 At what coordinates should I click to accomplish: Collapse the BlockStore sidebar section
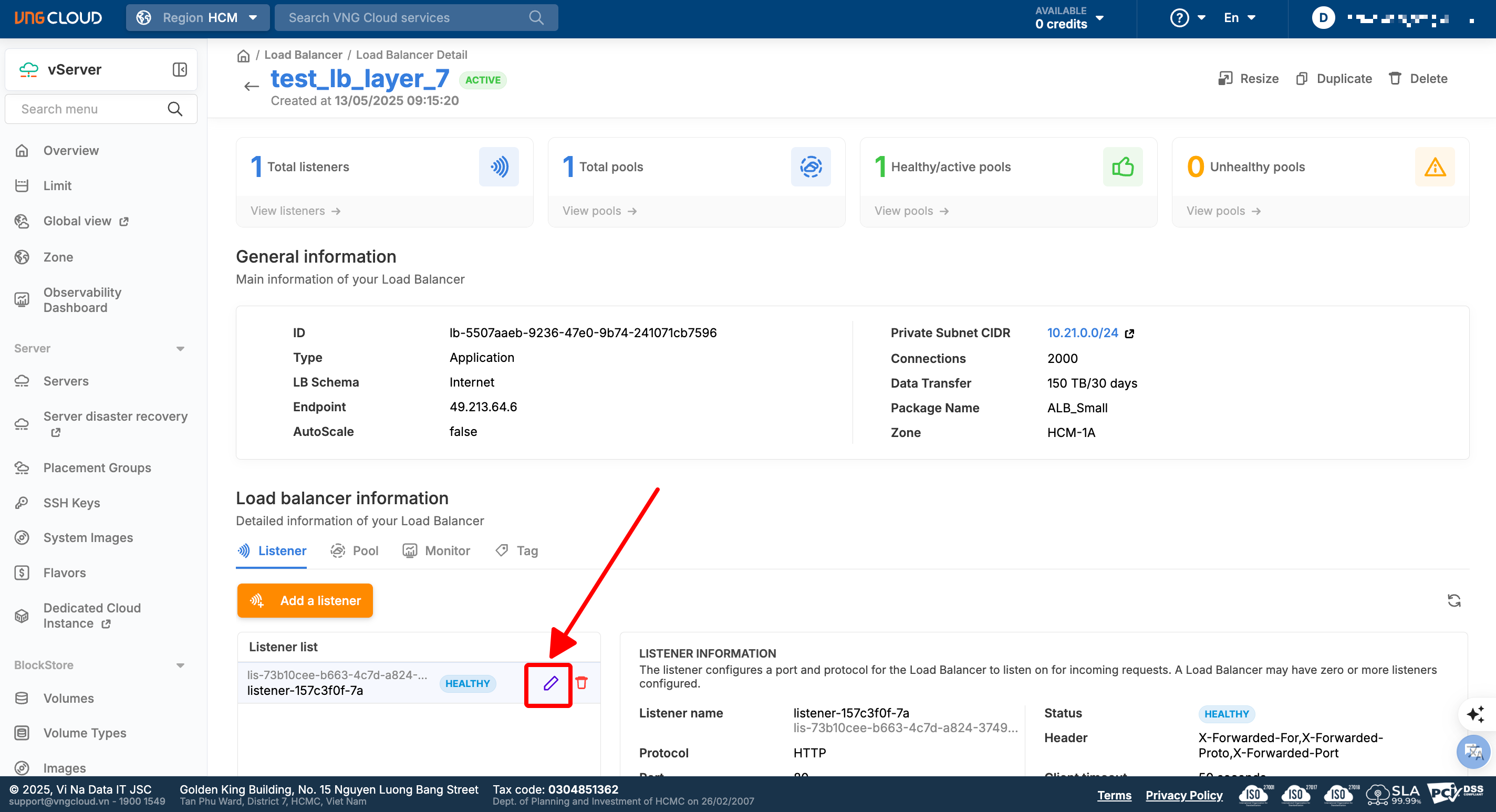click(x=180, y=665)
